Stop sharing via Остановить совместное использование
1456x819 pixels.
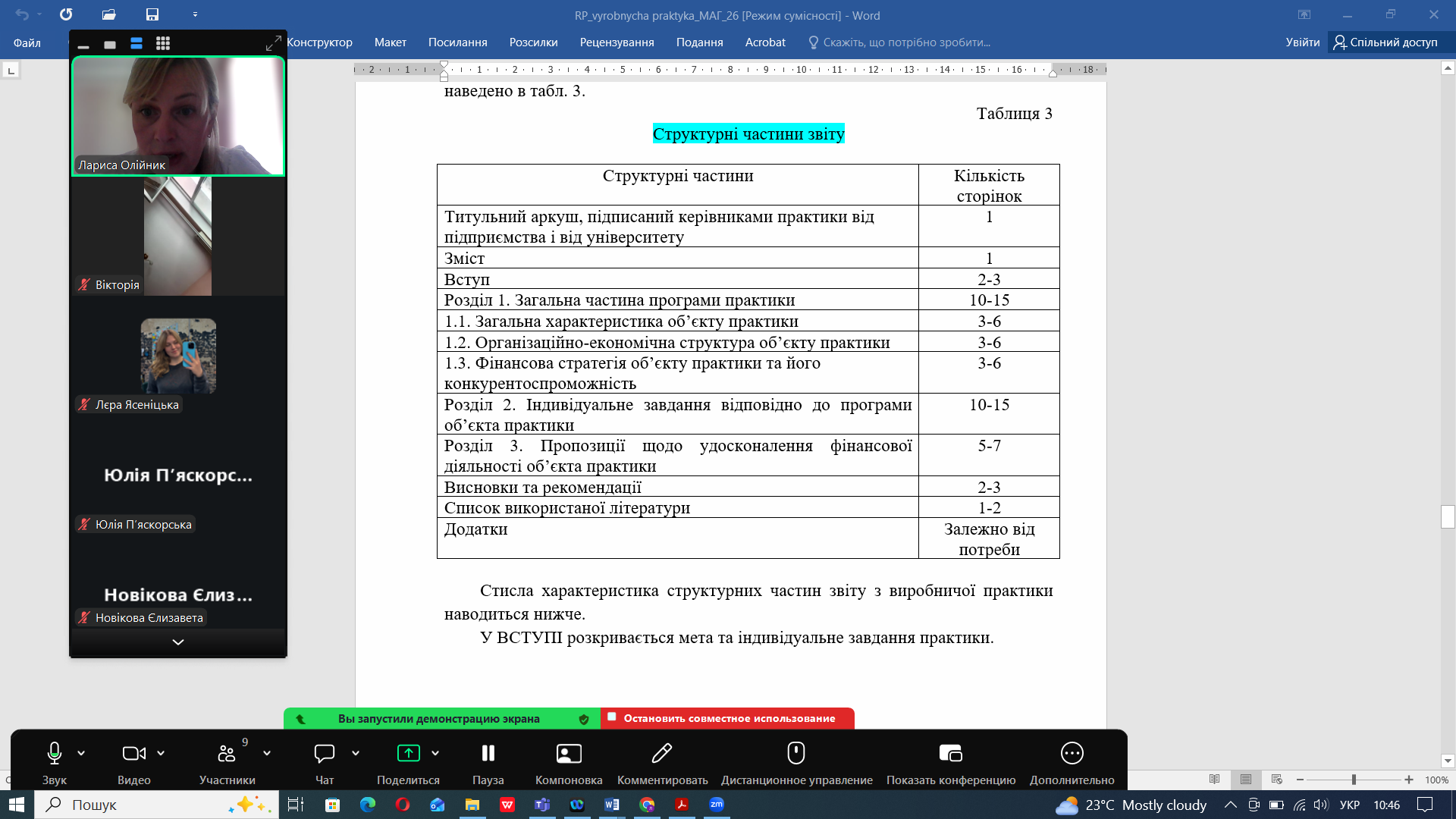[727, 718]
